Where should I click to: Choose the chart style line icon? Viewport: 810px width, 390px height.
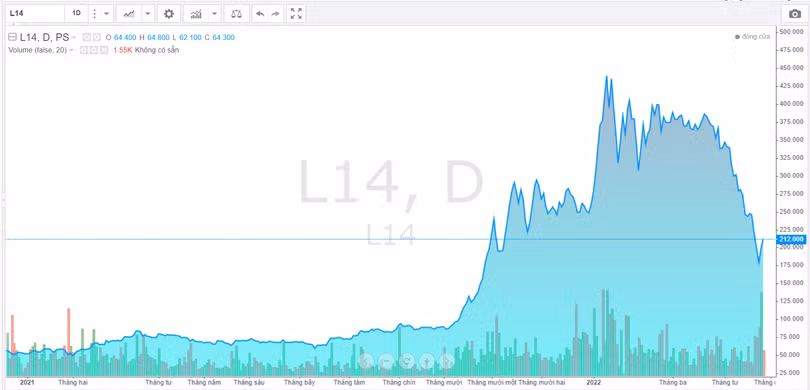129,13
